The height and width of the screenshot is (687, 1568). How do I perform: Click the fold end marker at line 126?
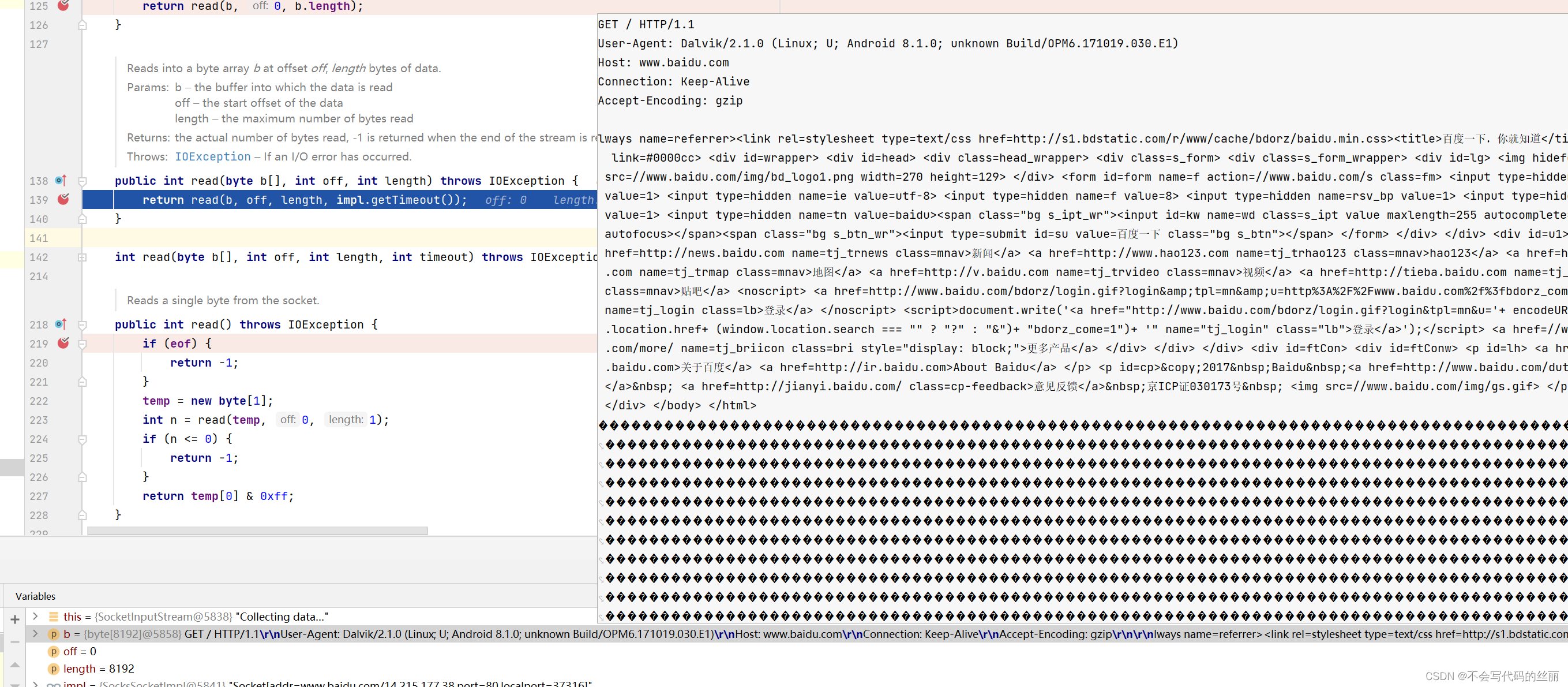(82, 25)
